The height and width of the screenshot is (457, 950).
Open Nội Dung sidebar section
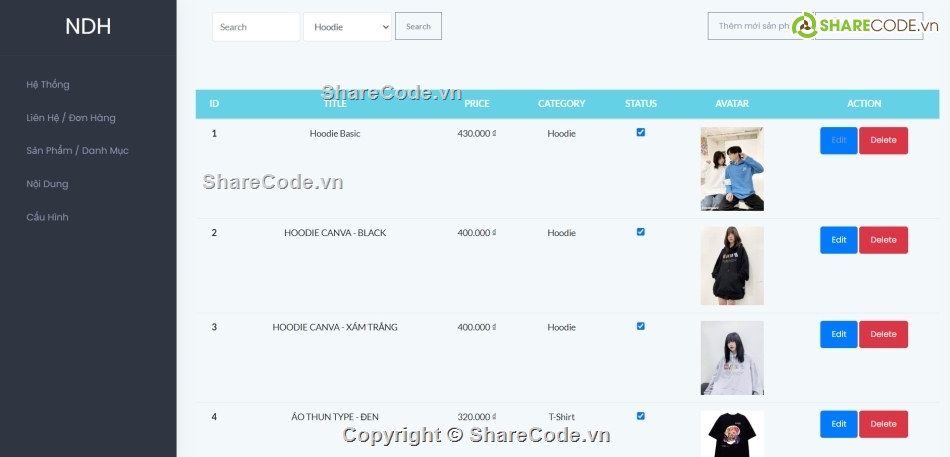point(47,184)
